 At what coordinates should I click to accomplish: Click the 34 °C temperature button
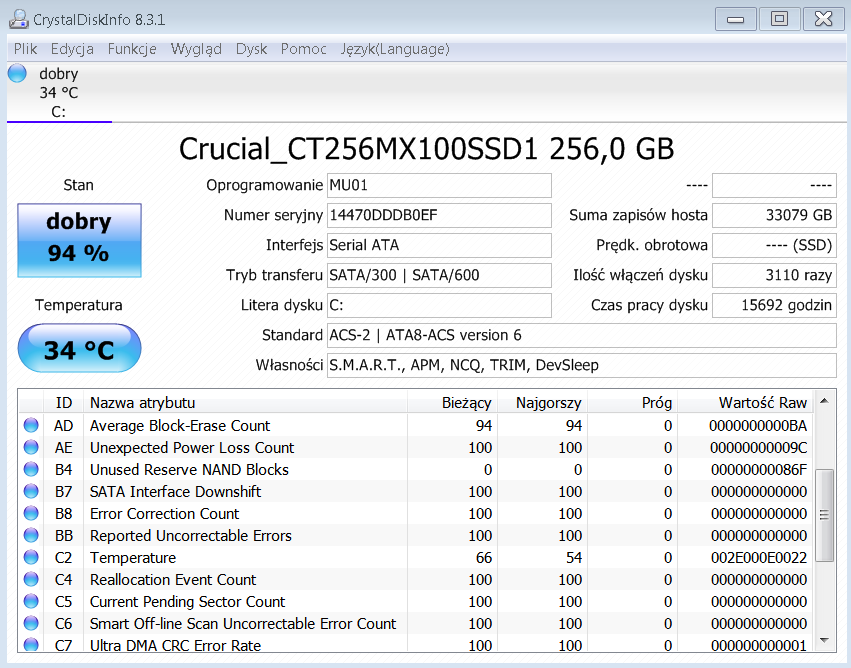[79, 348]
